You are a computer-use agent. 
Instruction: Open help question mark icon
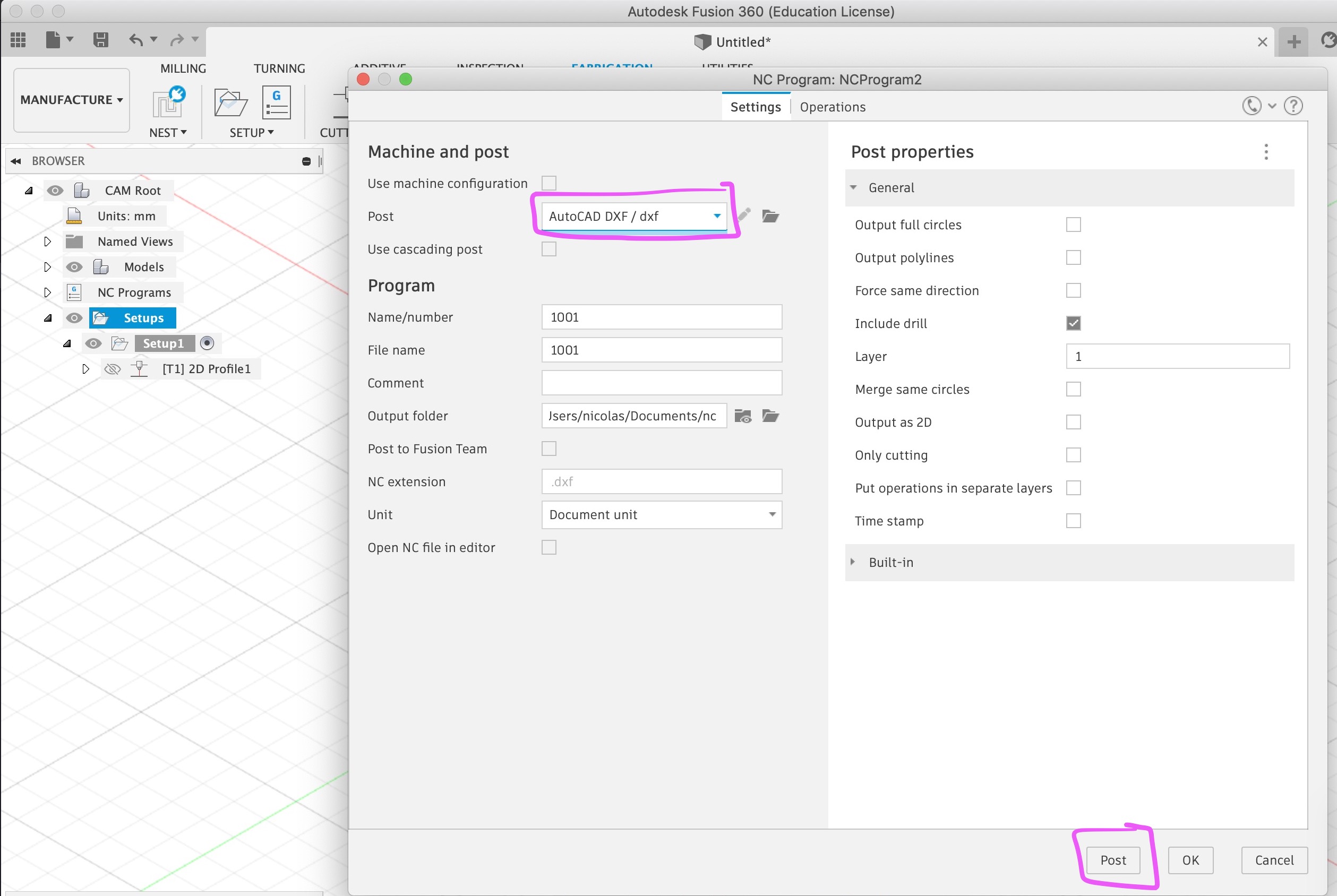[x=1293, y=106]
